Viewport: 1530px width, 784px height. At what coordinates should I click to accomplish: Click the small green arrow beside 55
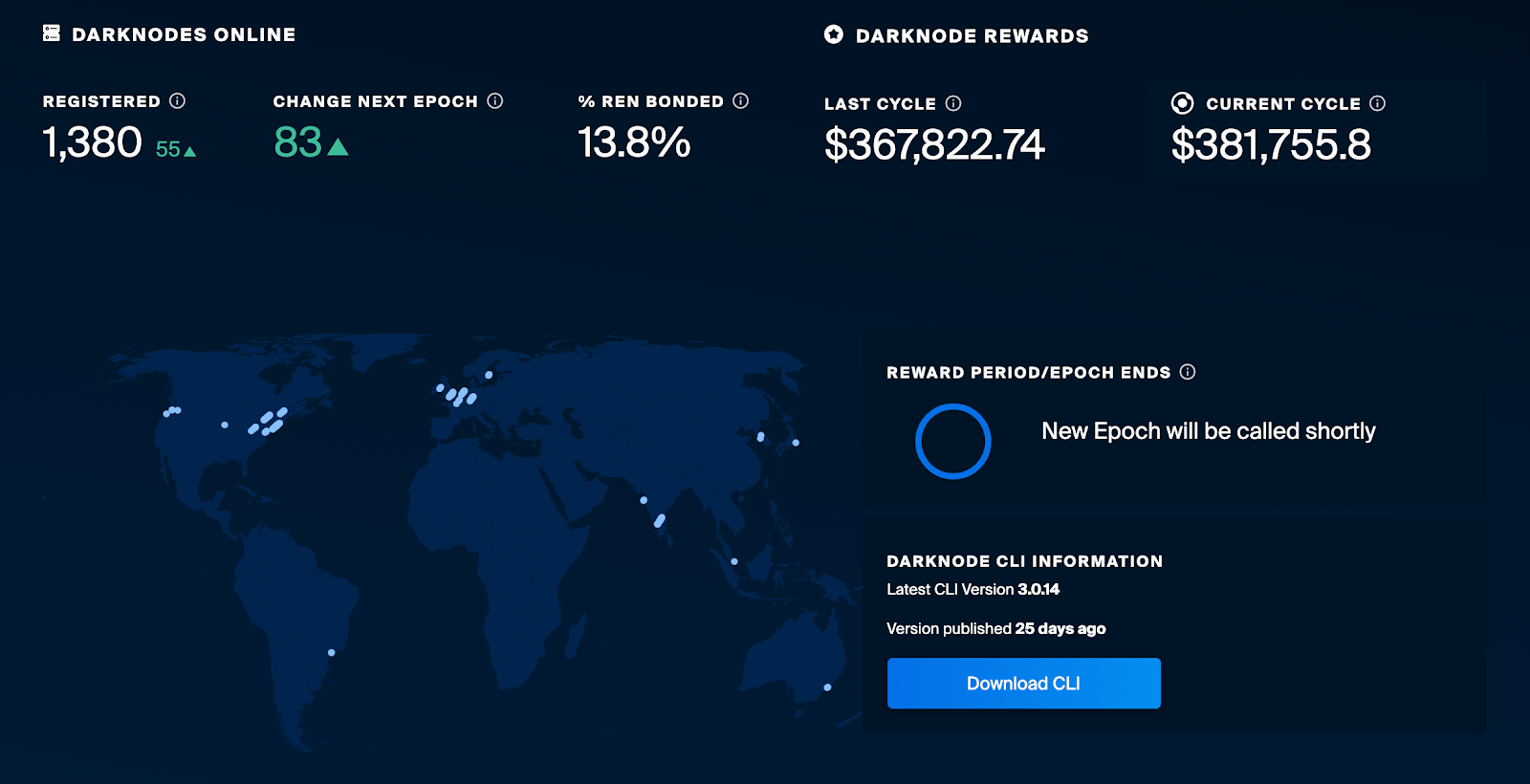click(x=189, y=151)
